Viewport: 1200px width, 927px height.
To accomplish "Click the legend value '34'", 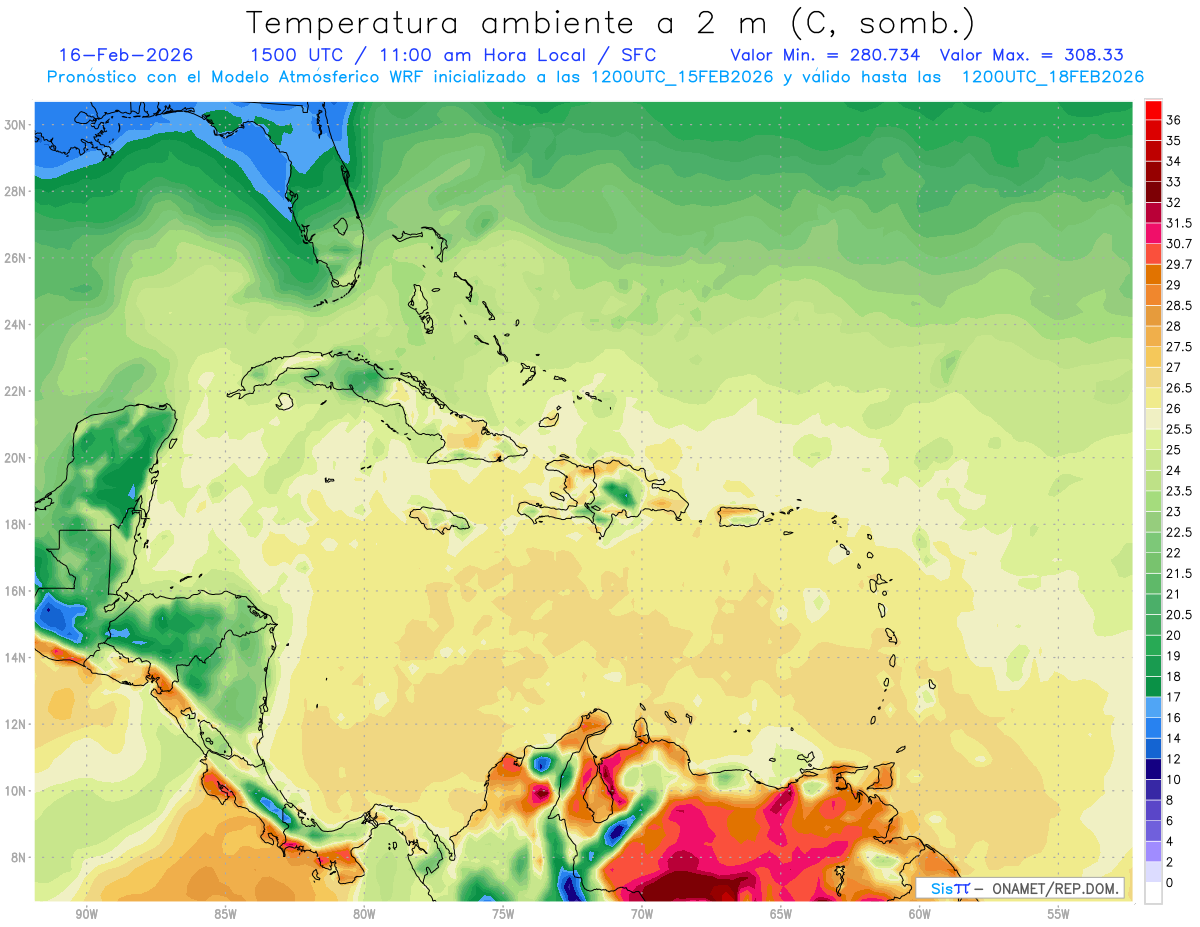I will coord(1174,161).
